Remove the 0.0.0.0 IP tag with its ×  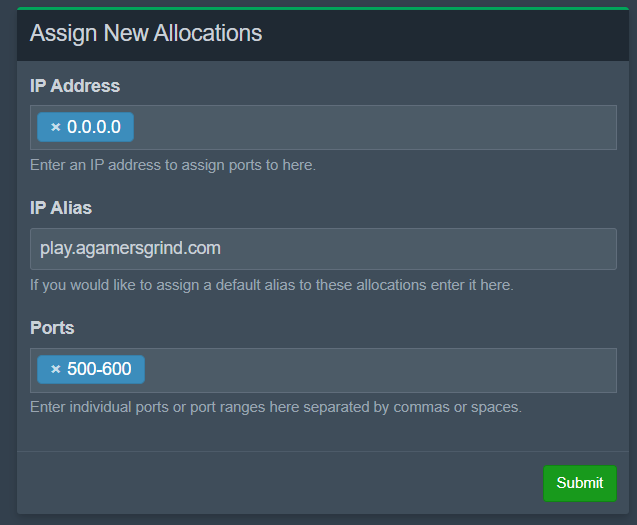tap(56, 127)
